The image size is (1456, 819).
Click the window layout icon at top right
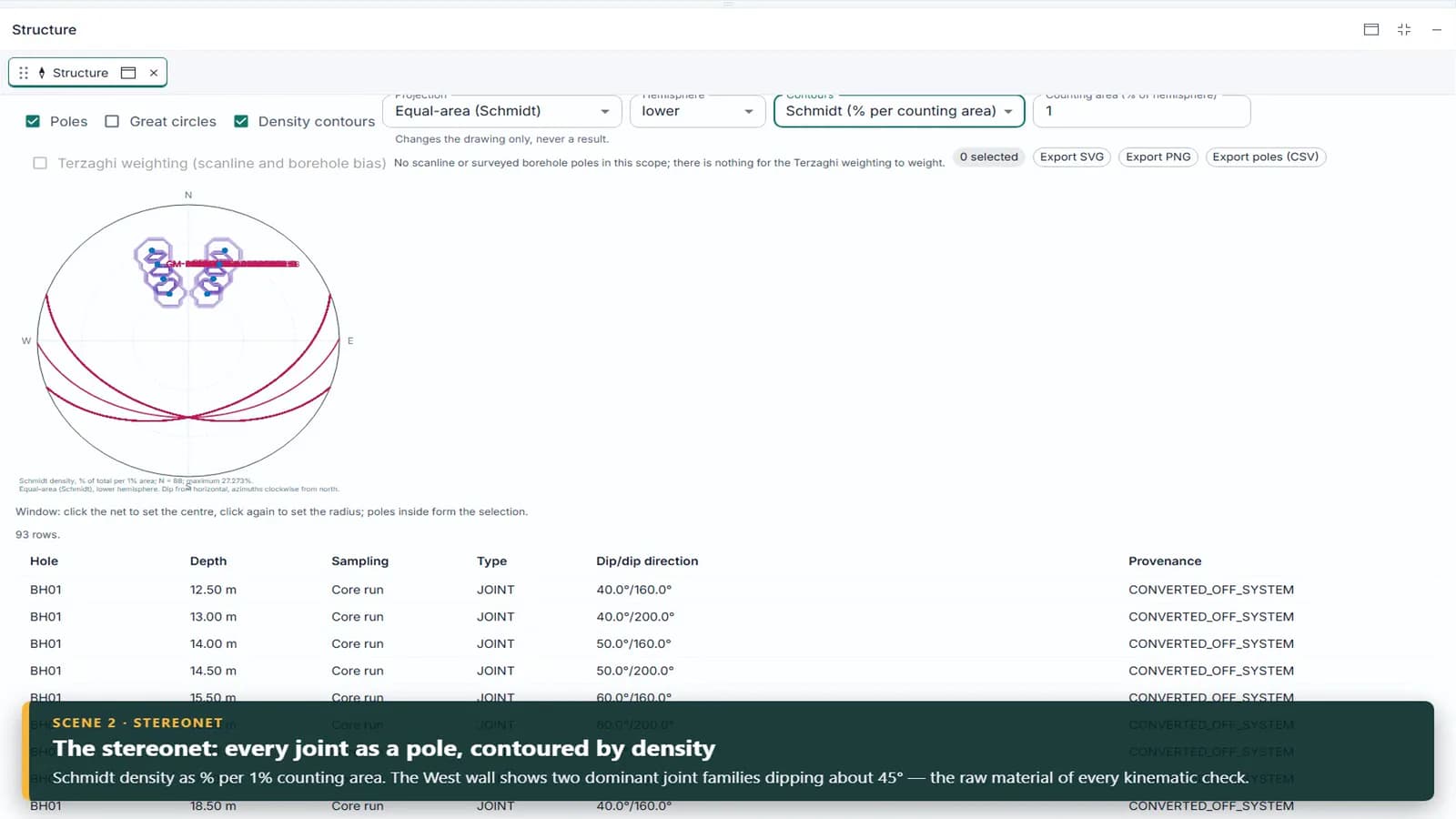(1371, 29)
